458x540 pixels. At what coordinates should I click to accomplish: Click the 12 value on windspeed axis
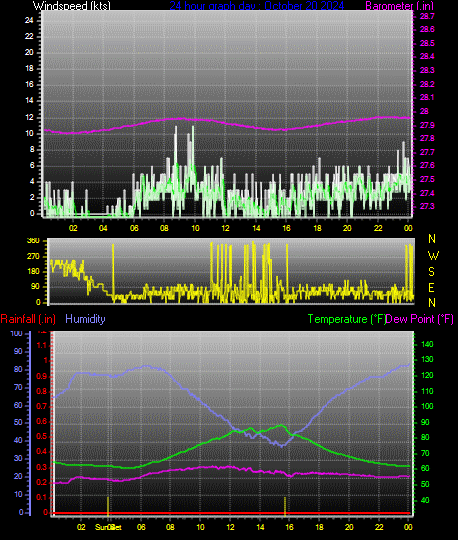[x=29, y=117]
